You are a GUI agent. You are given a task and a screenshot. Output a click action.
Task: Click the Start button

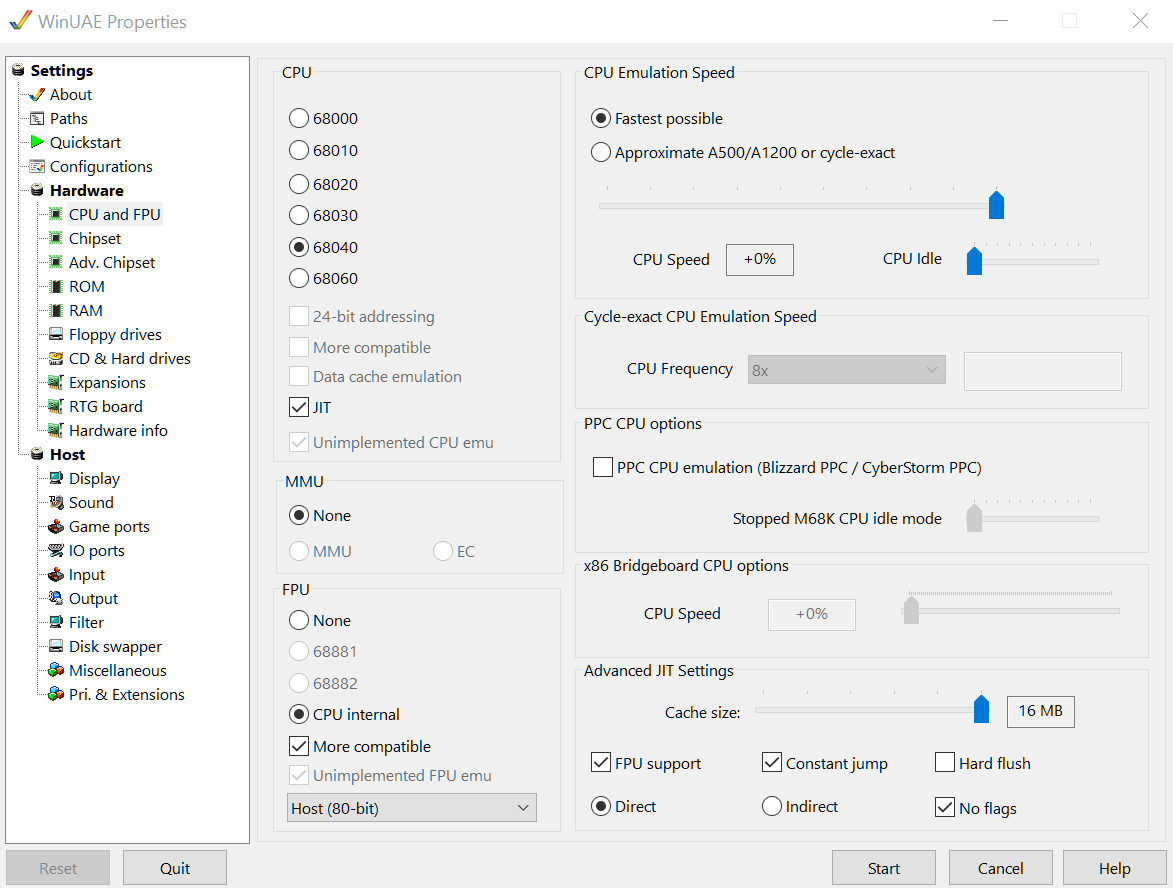click(883, 868)
